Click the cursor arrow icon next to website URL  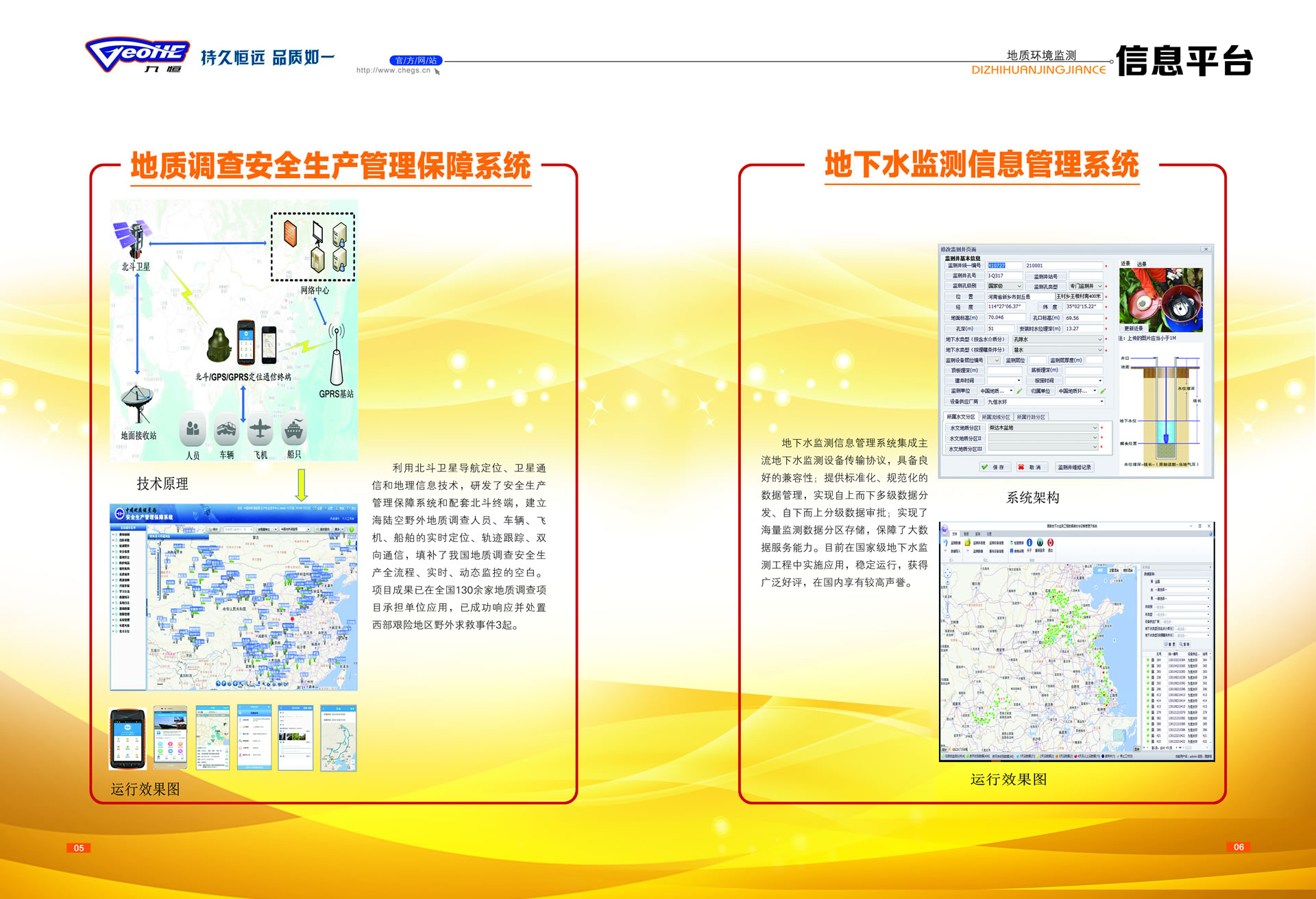pyautogui.click(x=437, y=71)
